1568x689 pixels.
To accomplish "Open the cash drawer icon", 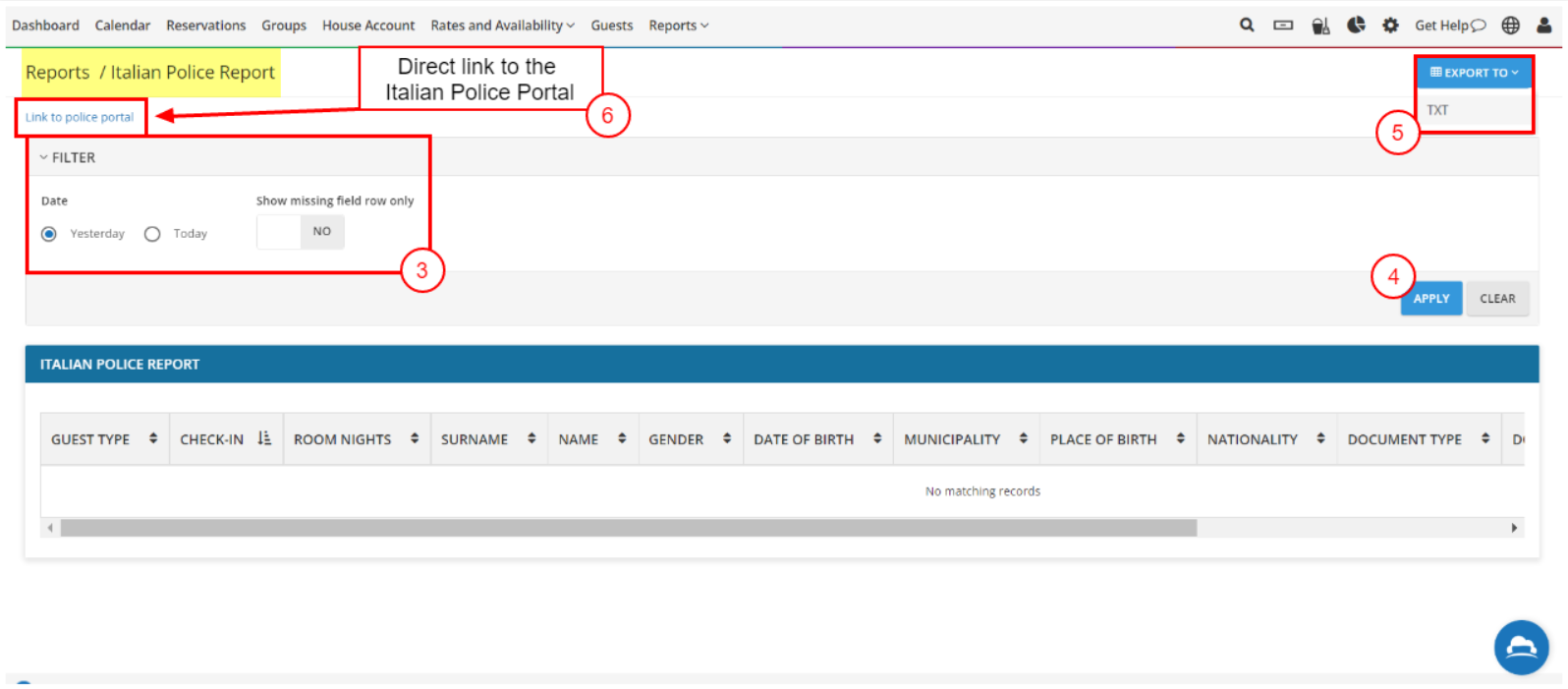I will [1282, 26].
